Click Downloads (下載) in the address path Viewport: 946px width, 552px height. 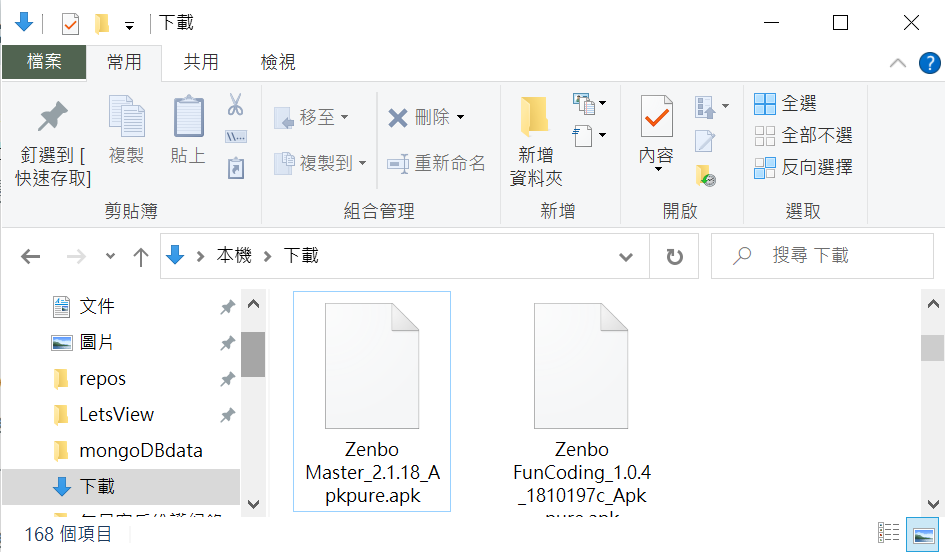(301, 256)
